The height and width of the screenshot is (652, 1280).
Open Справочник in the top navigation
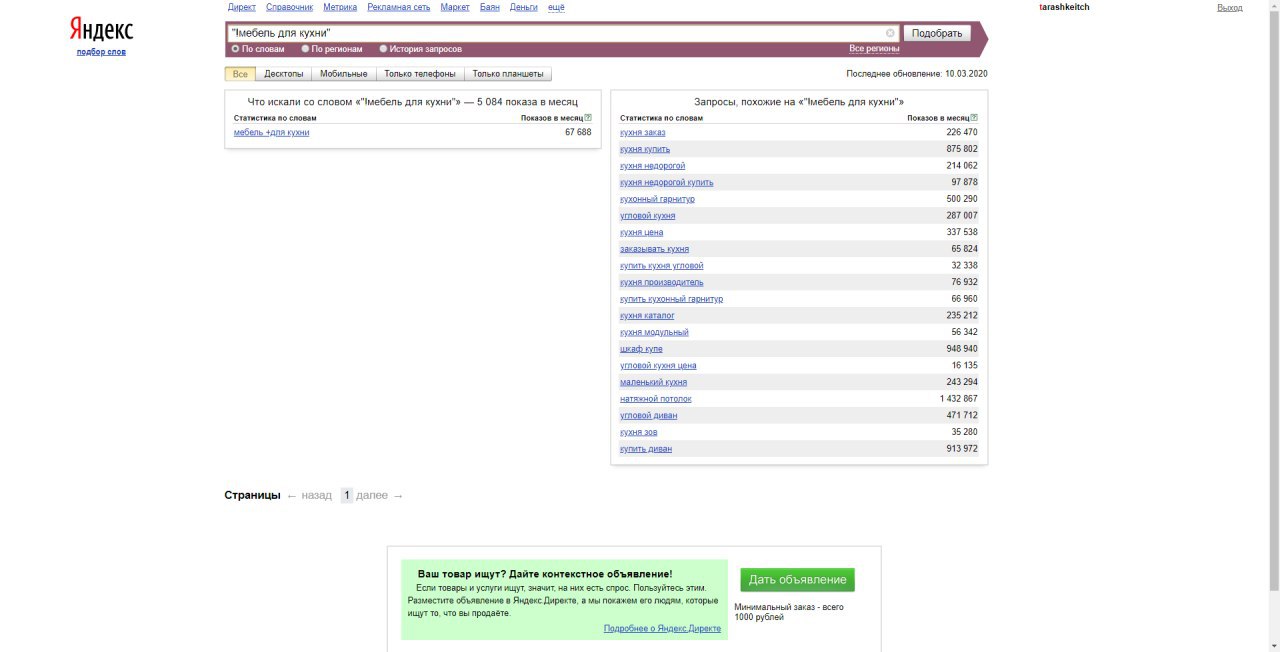[x=289, y=7]
